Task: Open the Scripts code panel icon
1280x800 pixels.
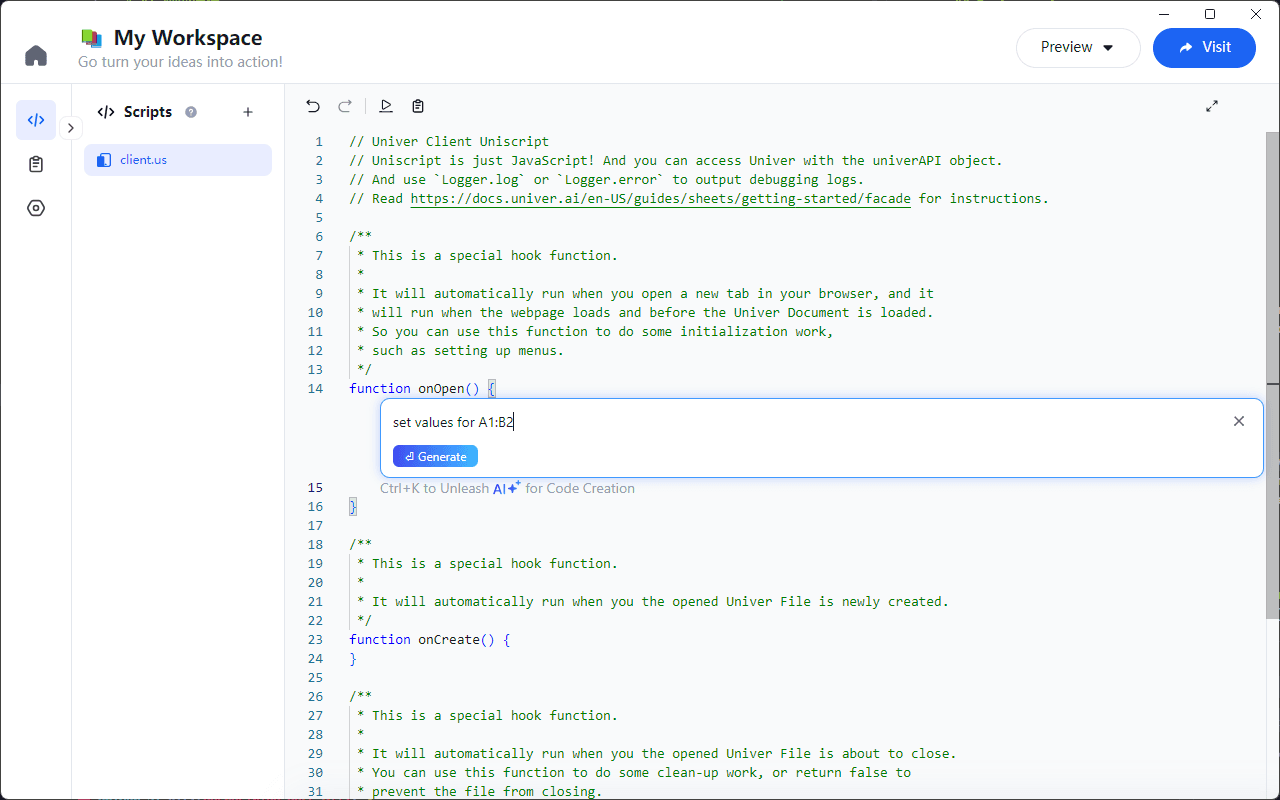Action: click(x=36, y=120)
